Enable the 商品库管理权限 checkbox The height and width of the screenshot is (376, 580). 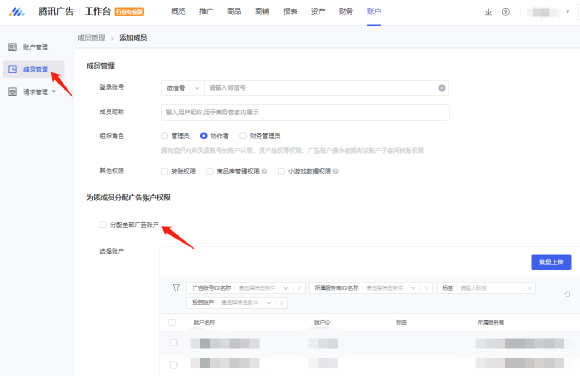click(210, 171)
